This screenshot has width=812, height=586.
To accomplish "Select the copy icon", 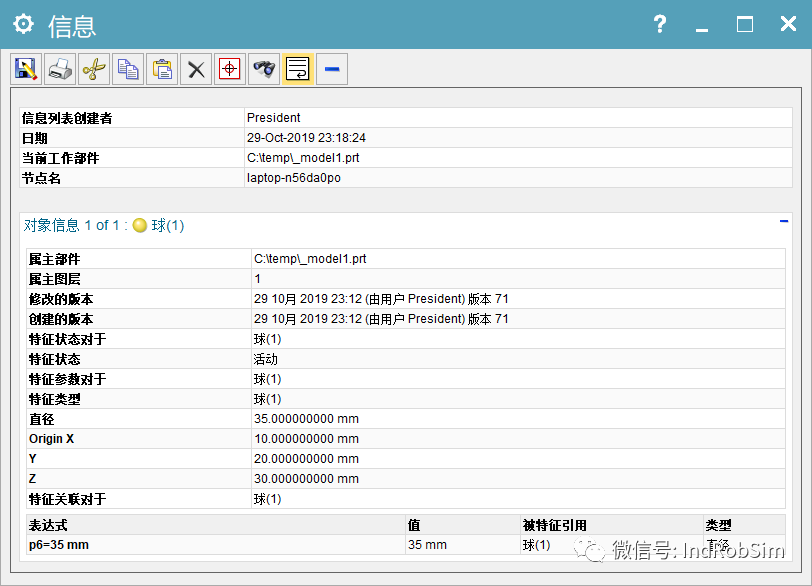I will coord(128,69).
